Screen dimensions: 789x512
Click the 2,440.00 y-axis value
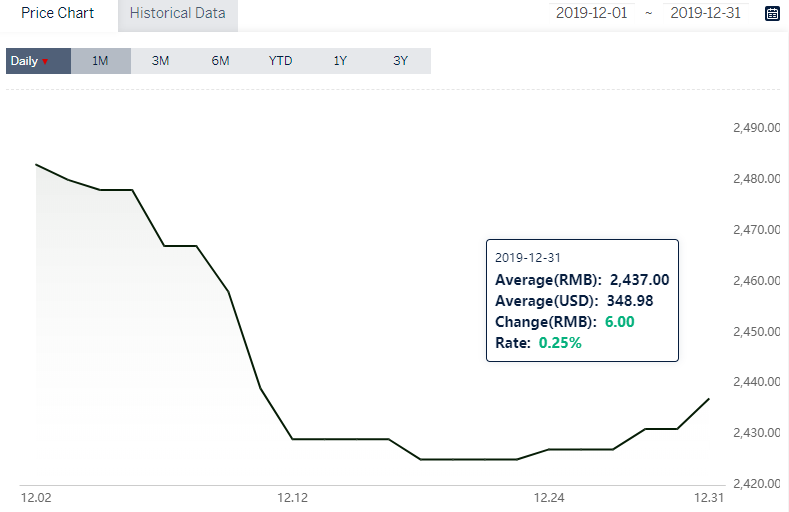click(x=756, y=382)
